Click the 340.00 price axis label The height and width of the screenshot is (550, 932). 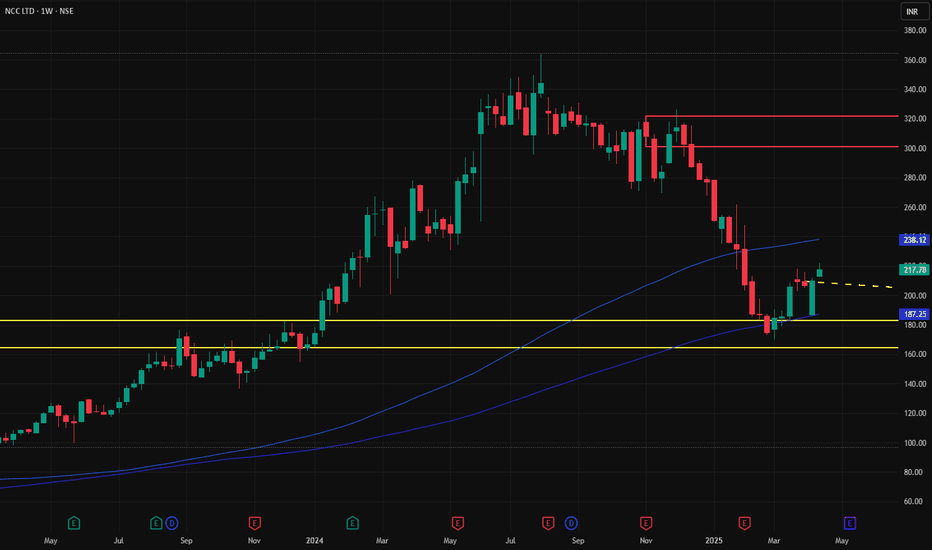click(915, 89)
